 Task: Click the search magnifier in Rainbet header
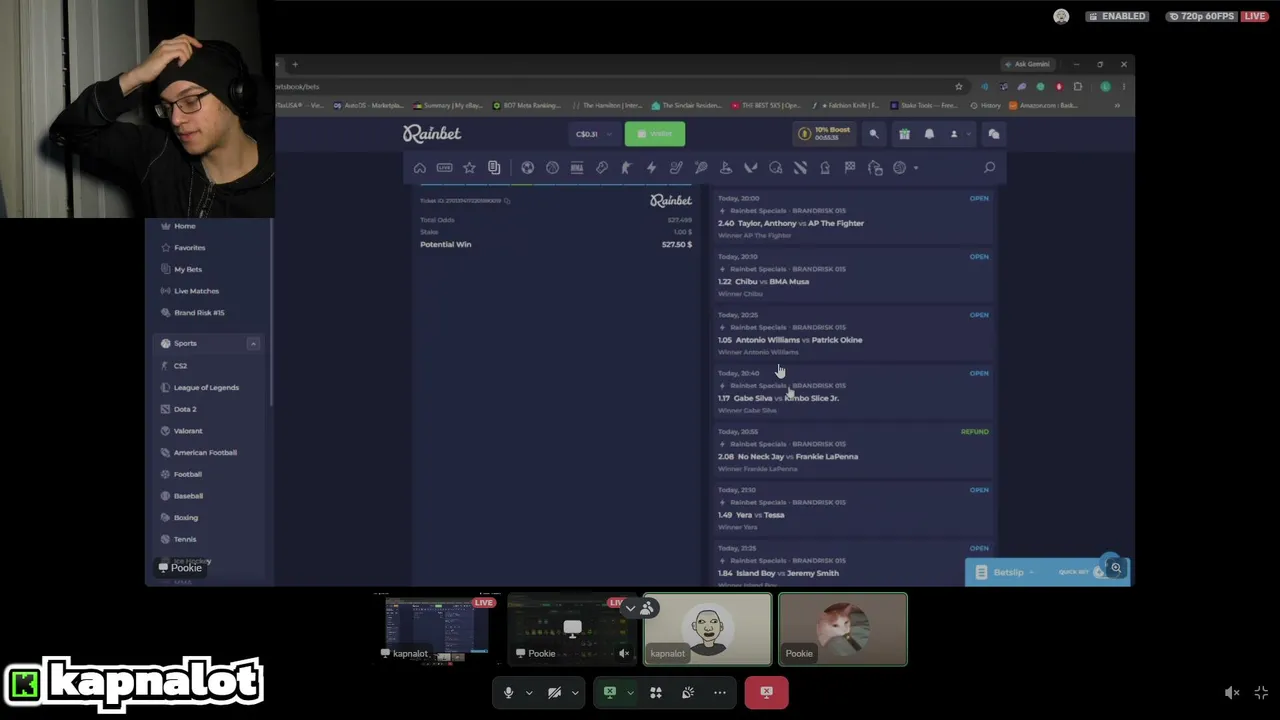click(x=874, y=134)
